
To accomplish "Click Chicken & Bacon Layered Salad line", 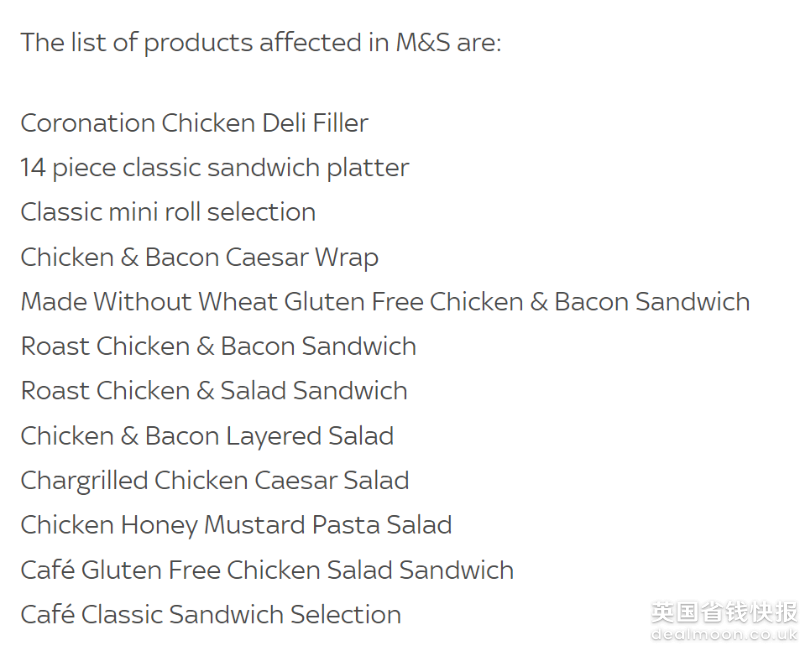I will coord(207,437).
